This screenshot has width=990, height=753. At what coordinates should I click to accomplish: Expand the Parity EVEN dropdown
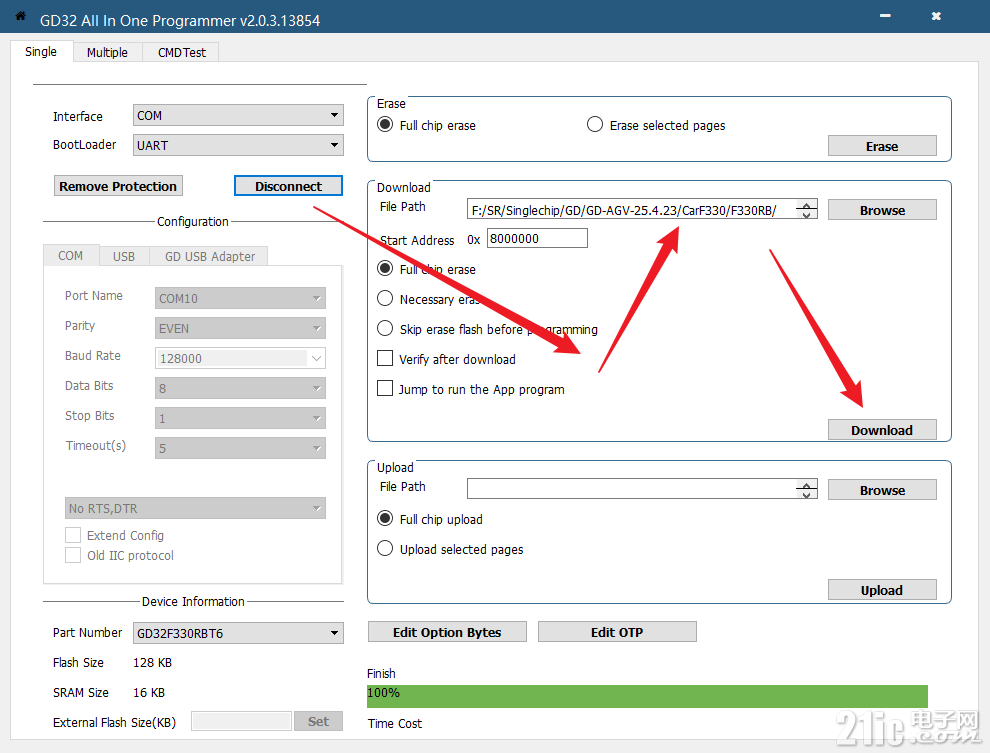point(240,328)
